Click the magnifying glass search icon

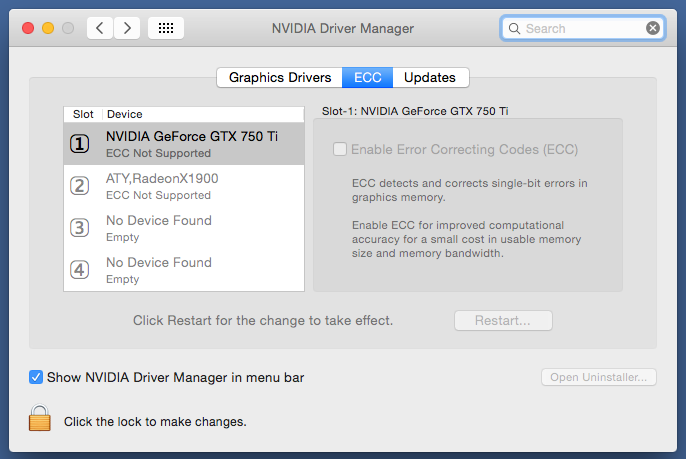tap(514, 28)
